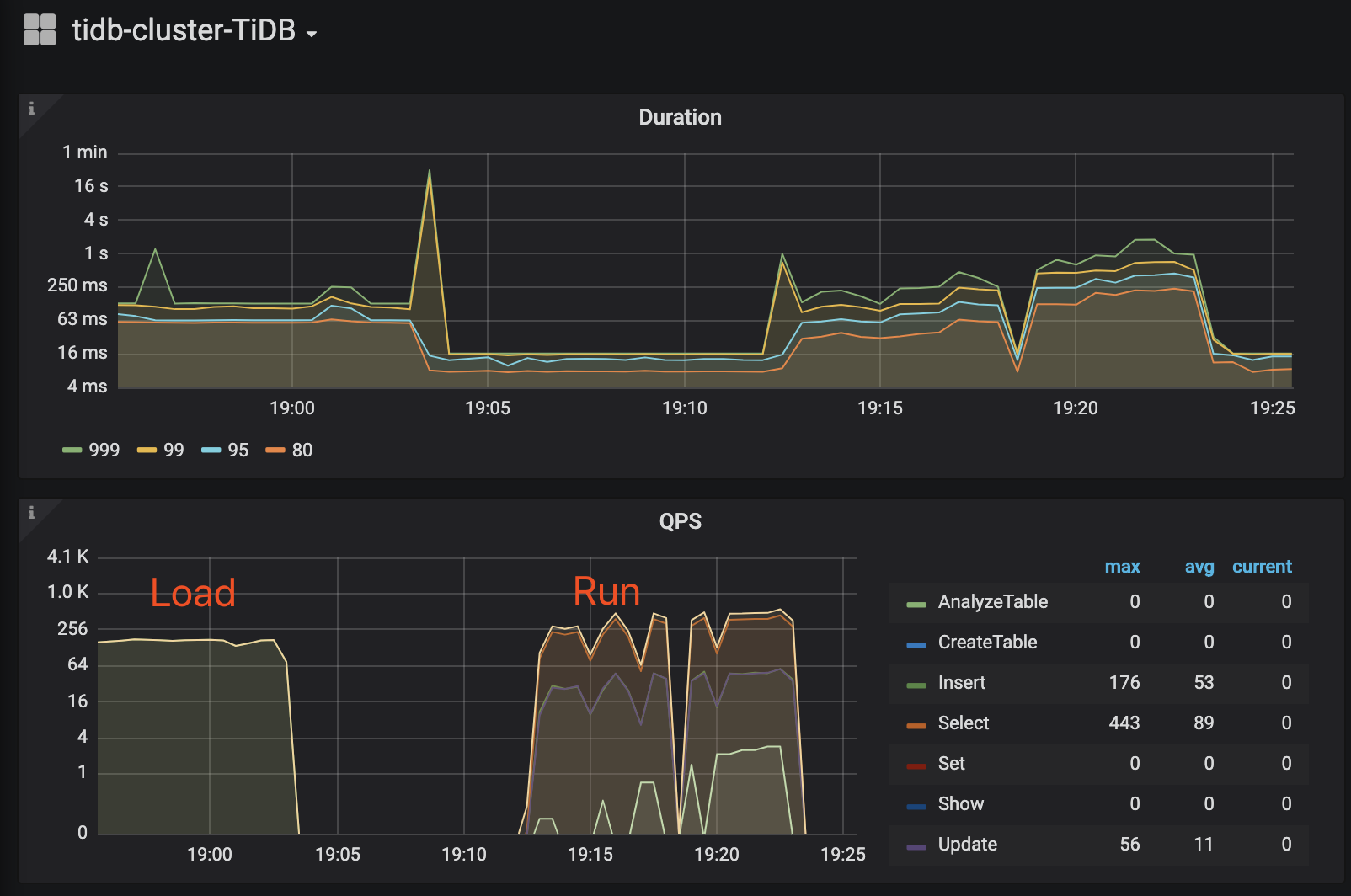Viewport: 1351px width, 896px height.
Task: Click the yellow 99 legend color swatch
Action: (147, 451)
